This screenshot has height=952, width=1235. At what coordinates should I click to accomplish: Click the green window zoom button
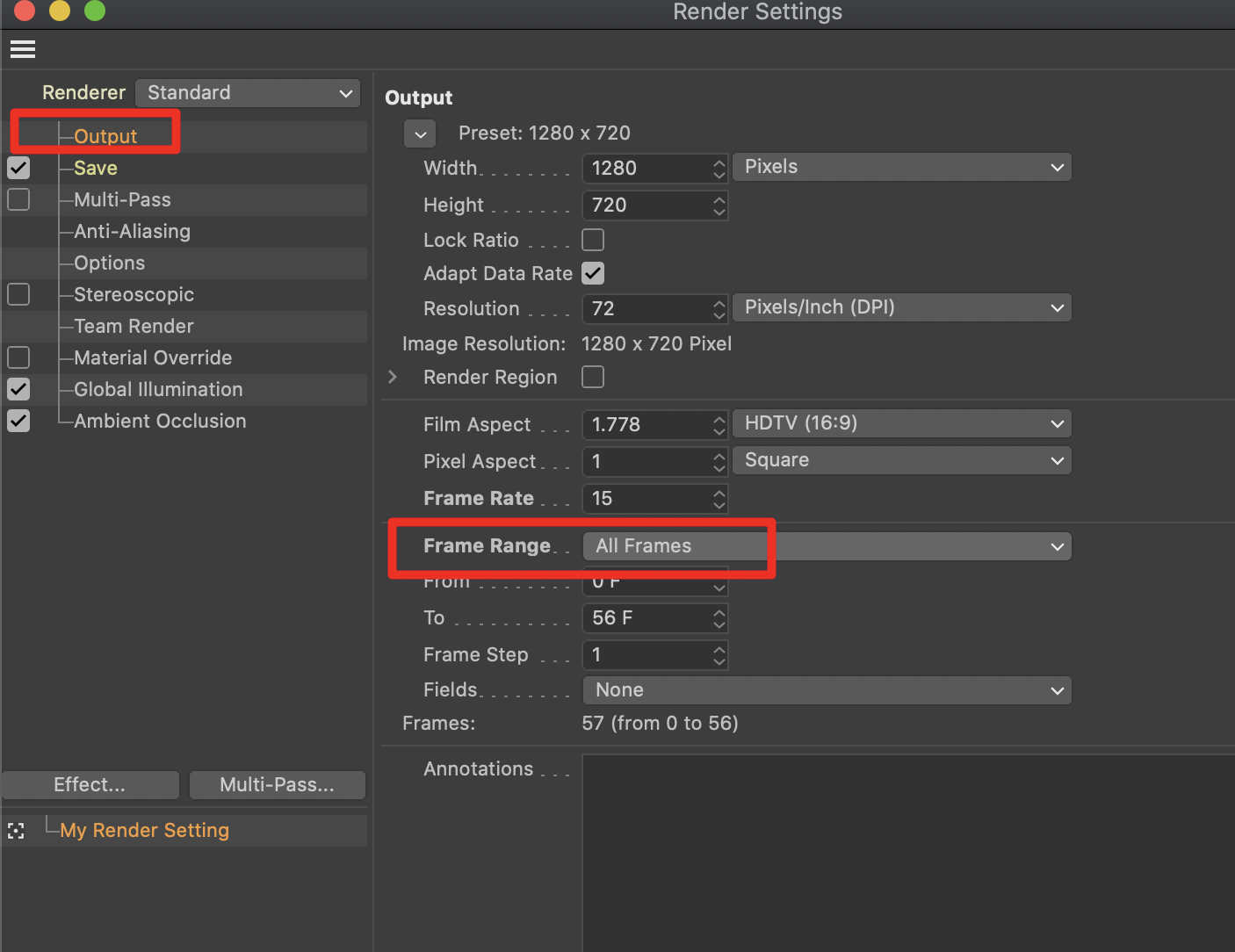pyautogui.click(x=95, y=10)
